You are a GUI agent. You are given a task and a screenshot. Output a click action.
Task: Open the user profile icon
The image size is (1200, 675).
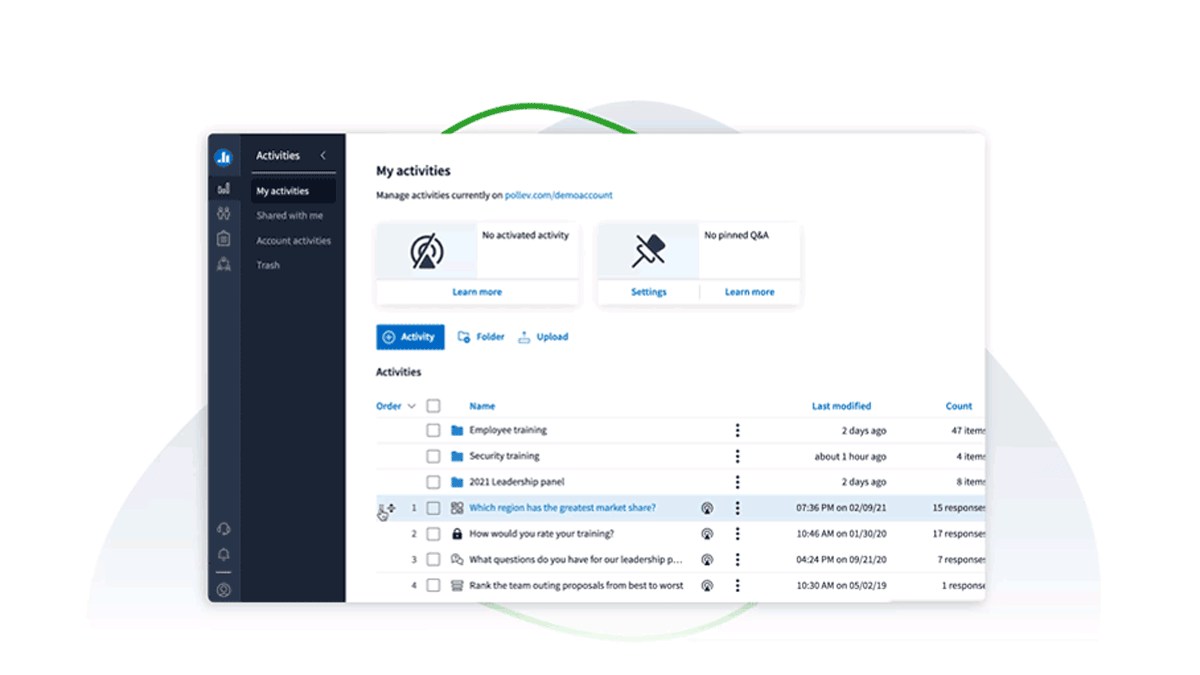[223, 590]
